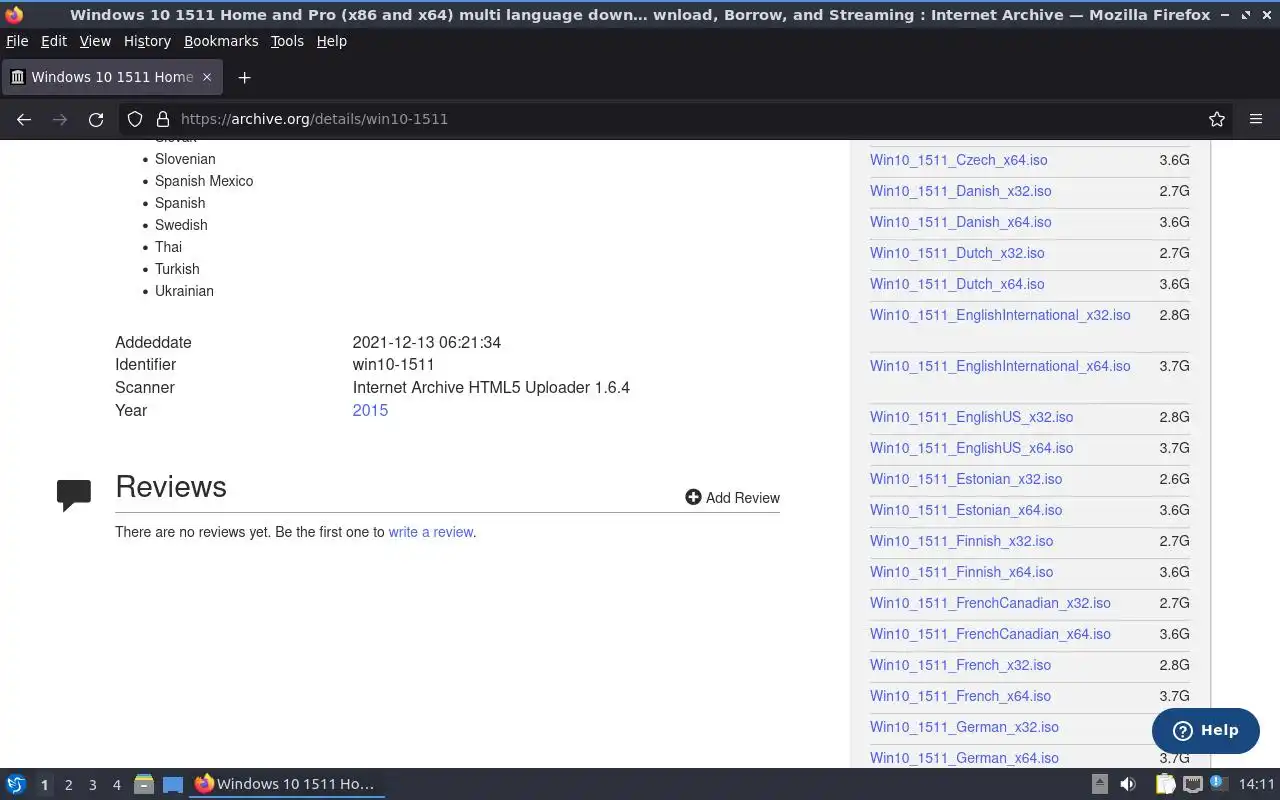Click the removable media eject tray icon

1100,784
